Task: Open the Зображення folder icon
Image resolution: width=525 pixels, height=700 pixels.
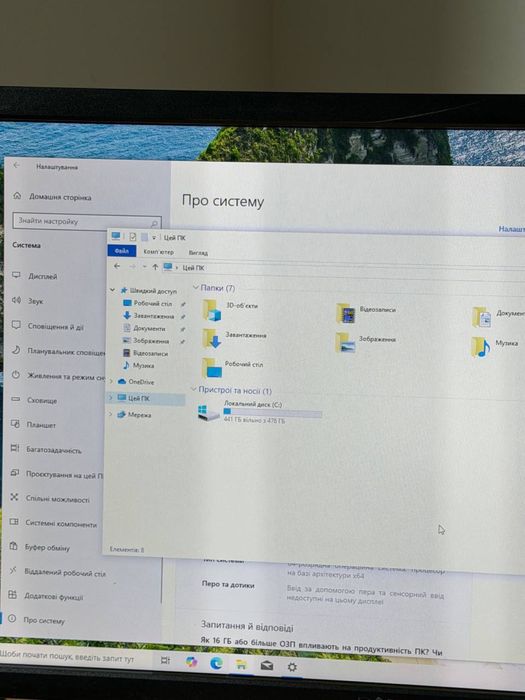Action: [345, 342]
